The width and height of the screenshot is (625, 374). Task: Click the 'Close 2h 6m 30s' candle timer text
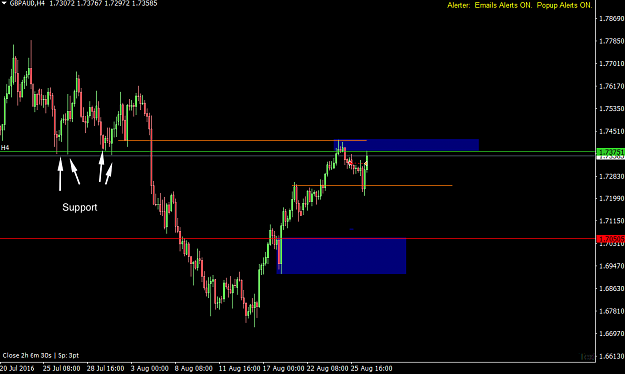click(x=27, y=355)
